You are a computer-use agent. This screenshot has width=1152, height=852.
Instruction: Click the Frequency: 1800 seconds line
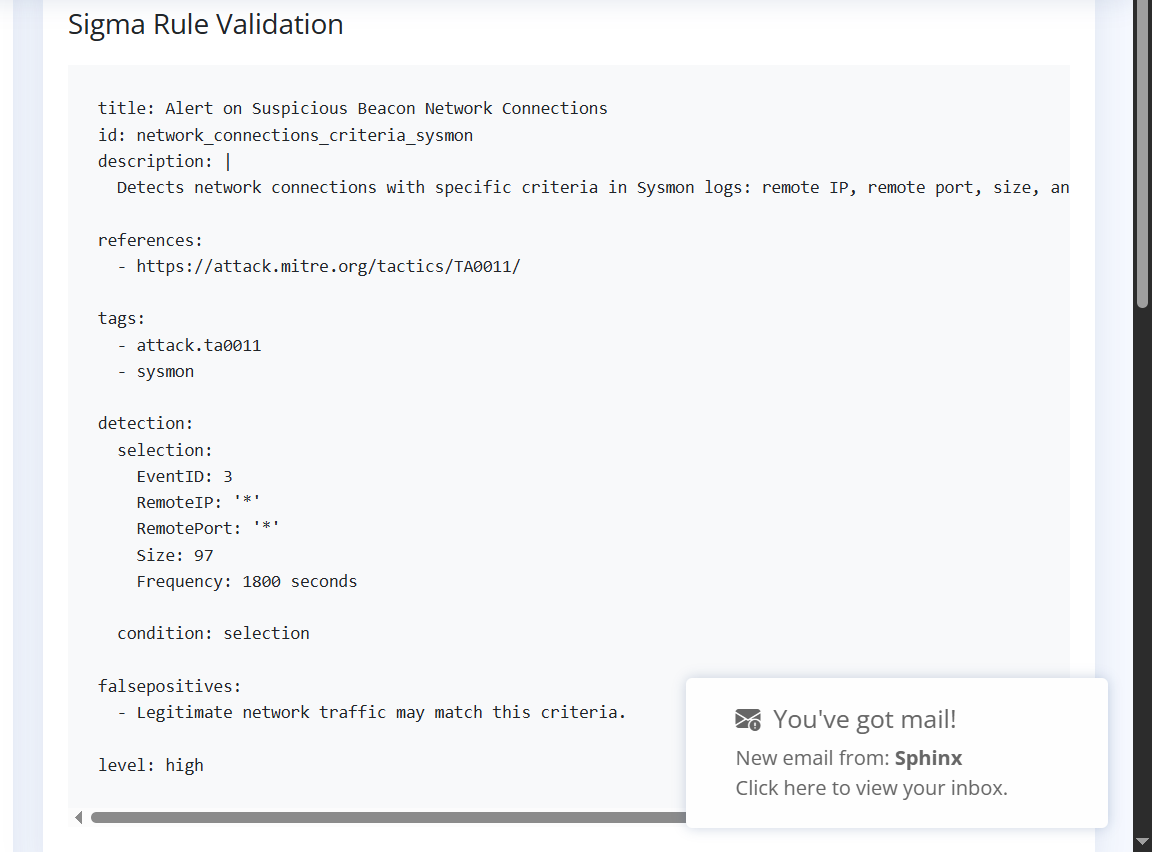[x=246, y=581]
